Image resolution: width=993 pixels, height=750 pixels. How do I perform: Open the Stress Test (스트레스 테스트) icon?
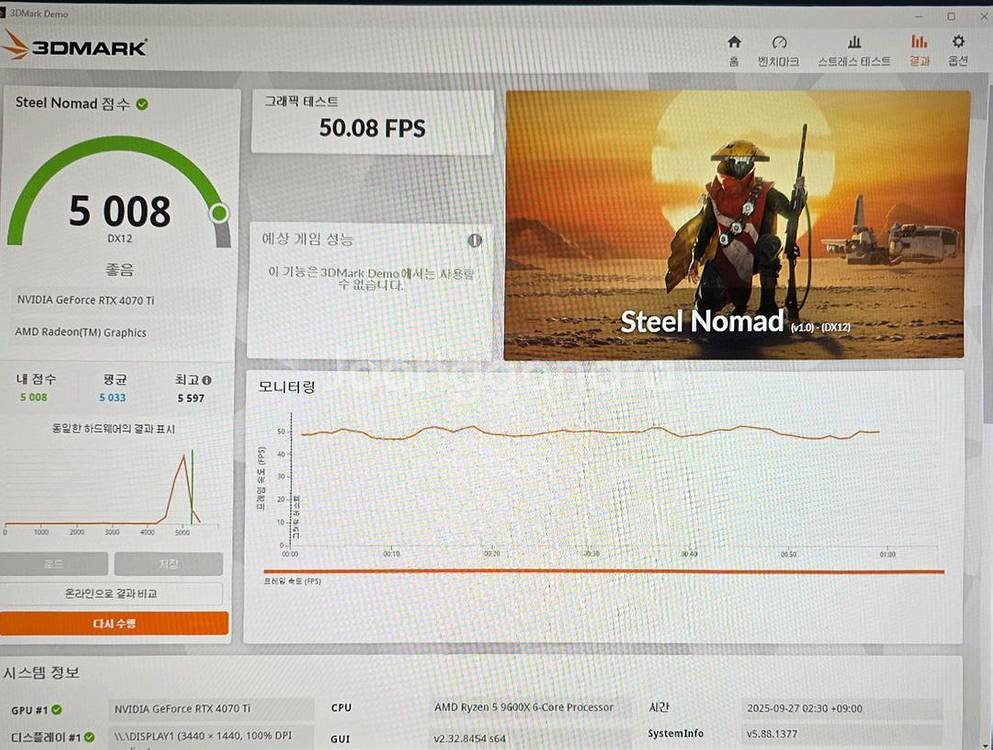[x=854, y=42]
